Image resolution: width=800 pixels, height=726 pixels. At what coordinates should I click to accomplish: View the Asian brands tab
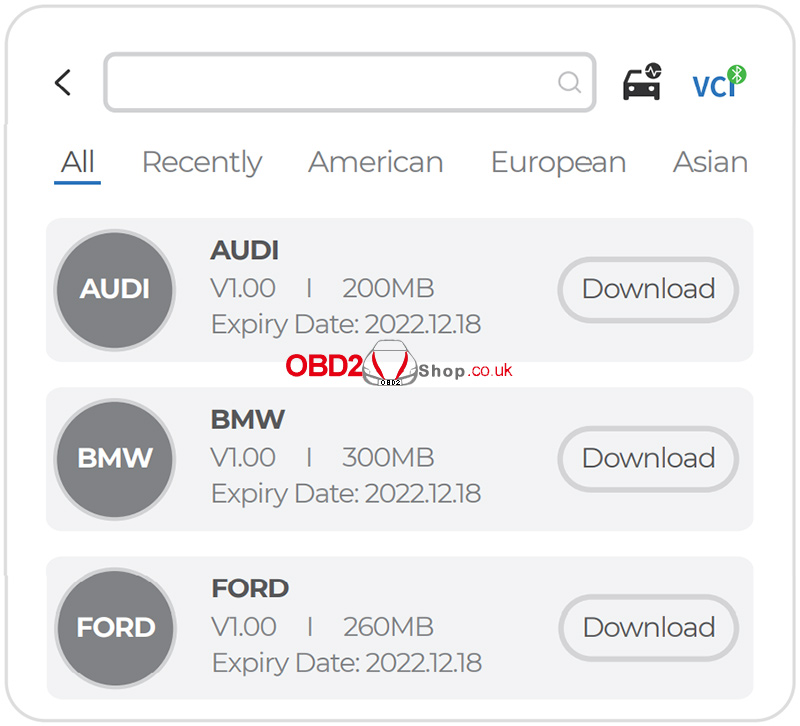(x=710, y=162)
